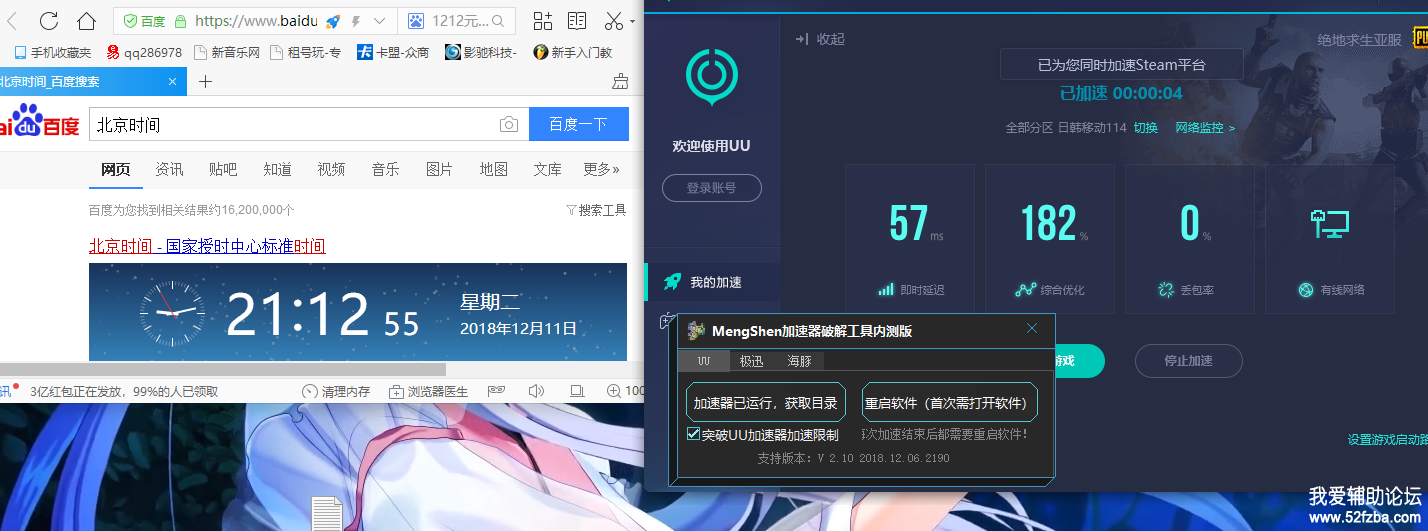Click the 综合优化 182% stat
This screenshot has height=531, width=1428.
tap(1050, 240)
